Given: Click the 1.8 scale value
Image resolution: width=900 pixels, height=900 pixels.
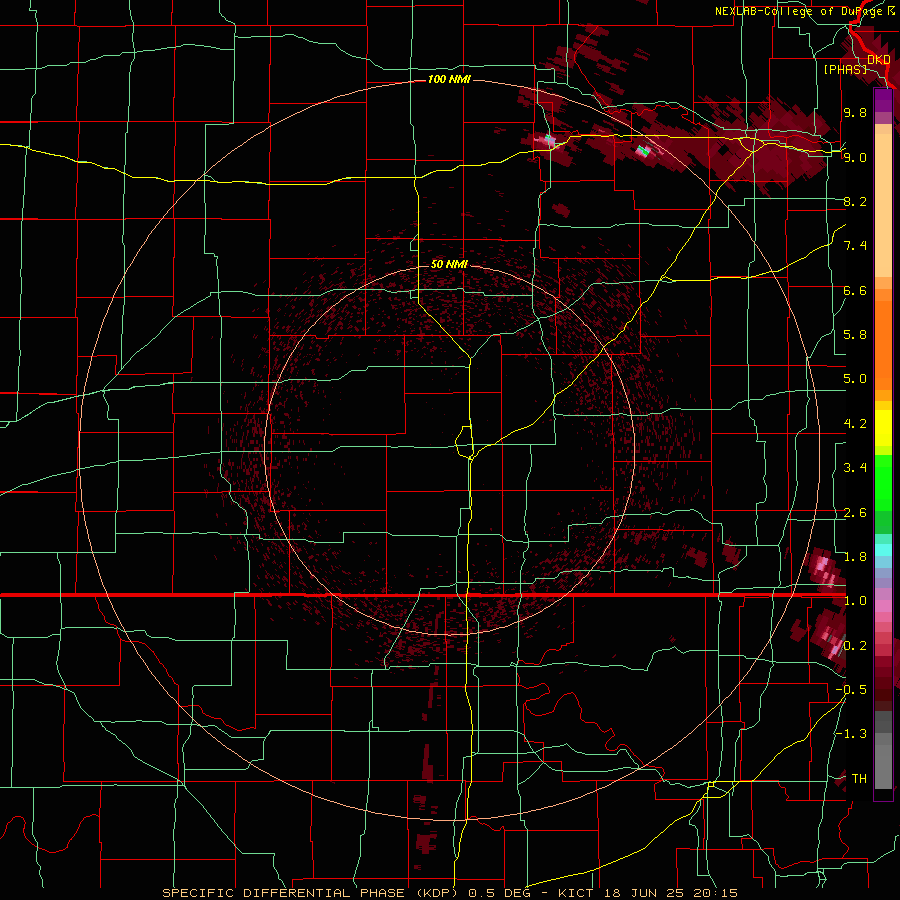Looking at the screenshot, I should (x=855, y=557).
